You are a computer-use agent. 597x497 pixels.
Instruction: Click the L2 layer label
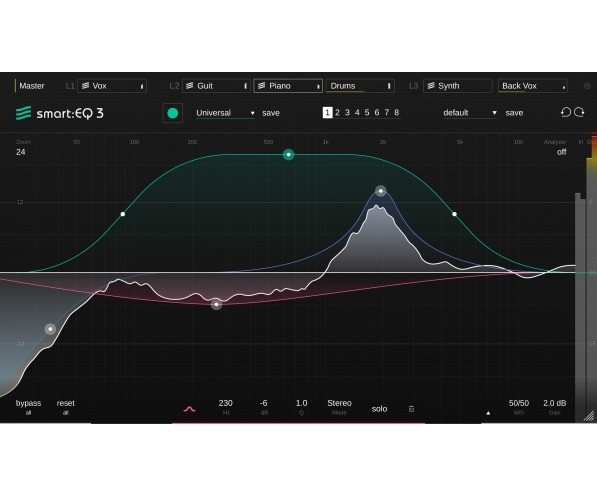pos(174,86)
